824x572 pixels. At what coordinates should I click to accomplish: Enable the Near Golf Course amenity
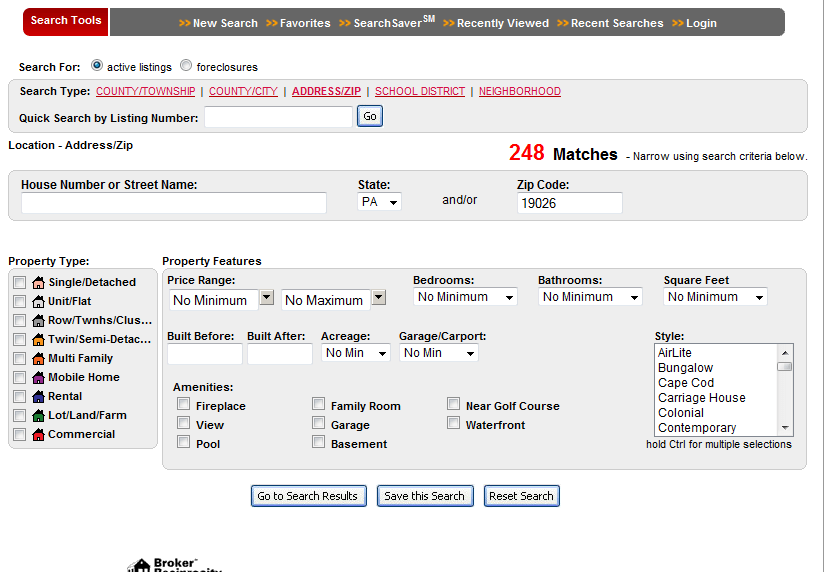(x=453, y=404)
